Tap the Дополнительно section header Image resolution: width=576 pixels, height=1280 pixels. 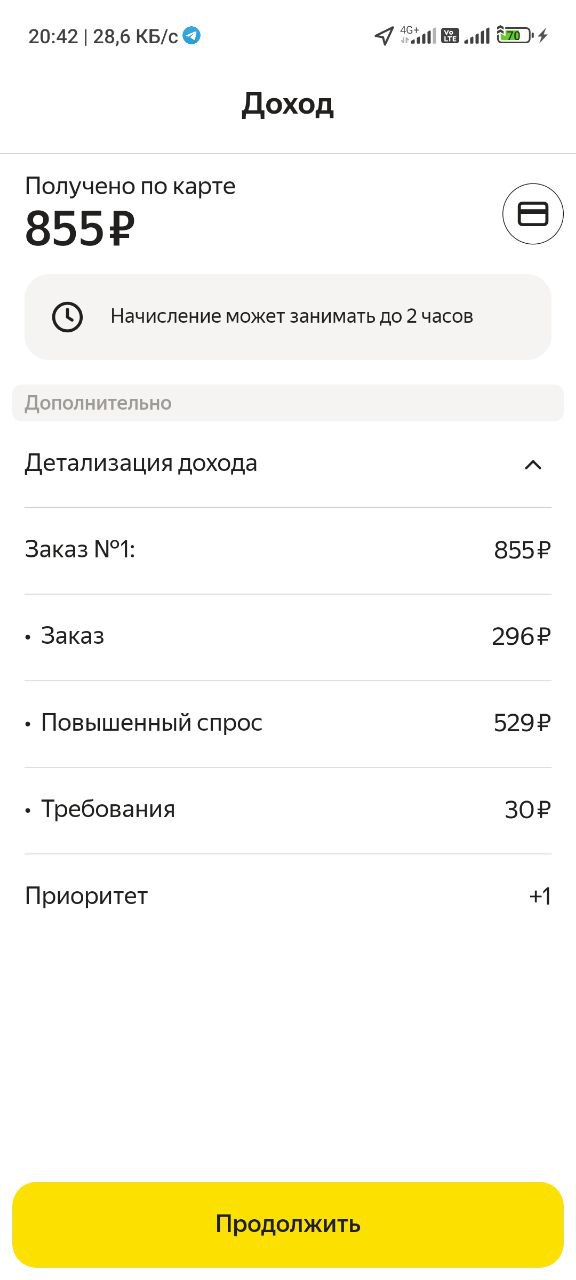coord(288,403)
